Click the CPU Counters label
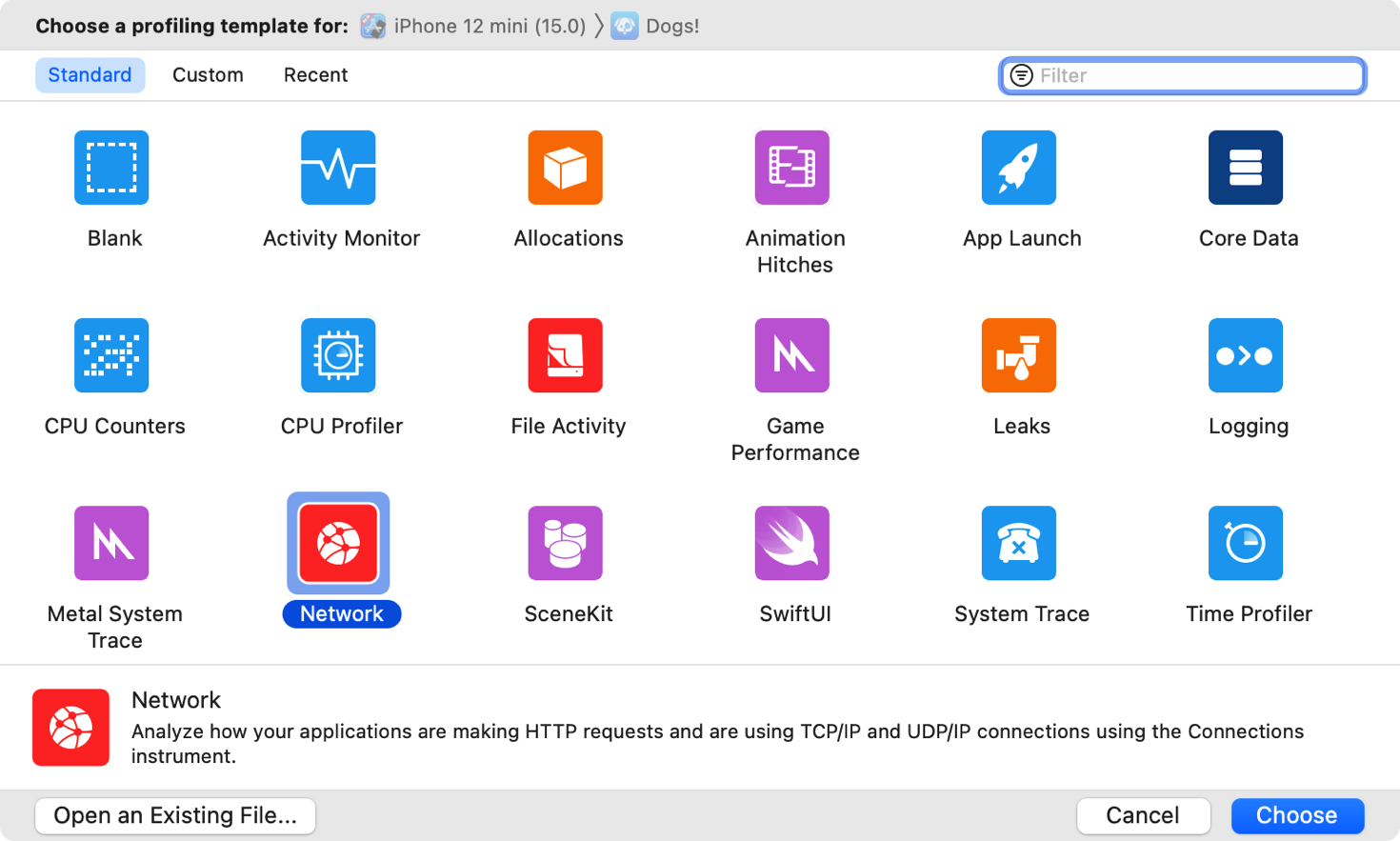 pos(115,426)
